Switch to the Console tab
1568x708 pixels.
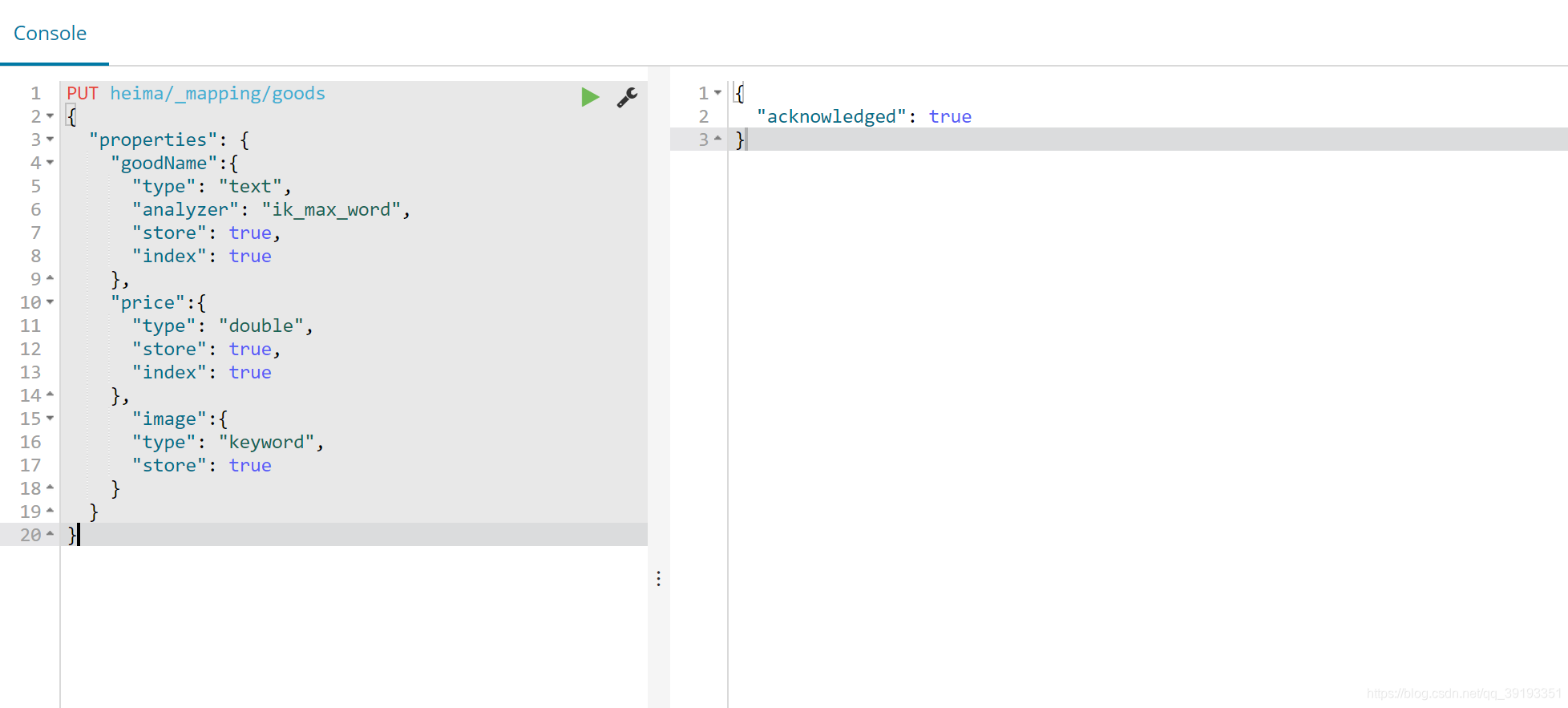click(51, 33)
